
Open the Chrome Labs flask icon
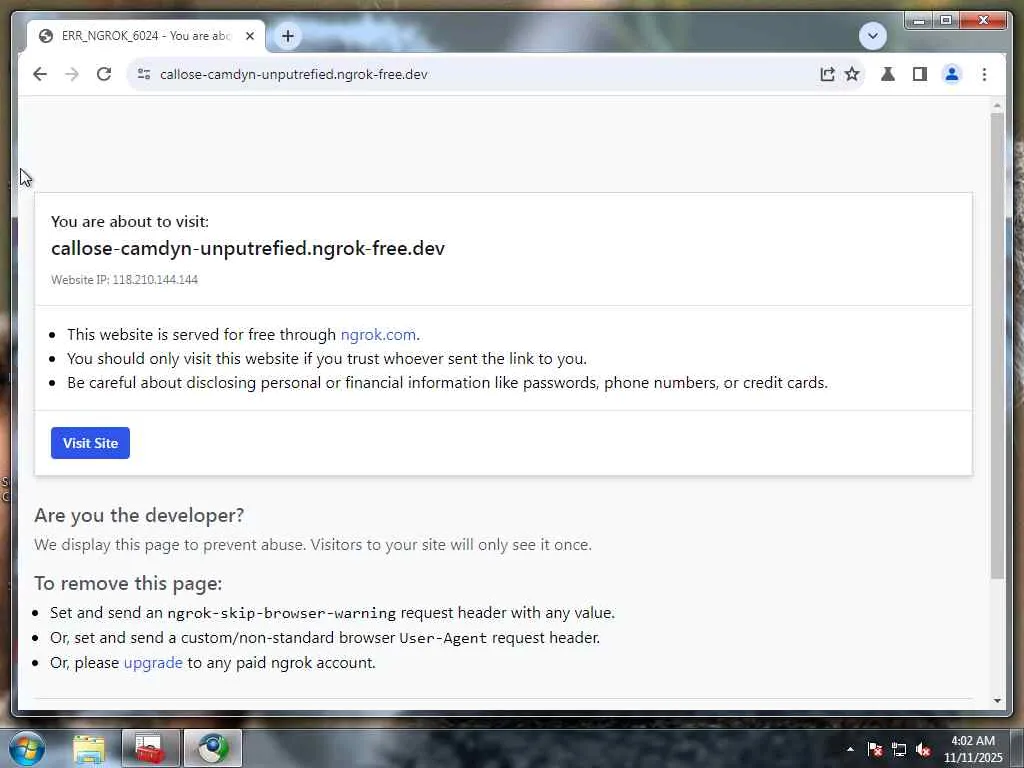point(888,74)
